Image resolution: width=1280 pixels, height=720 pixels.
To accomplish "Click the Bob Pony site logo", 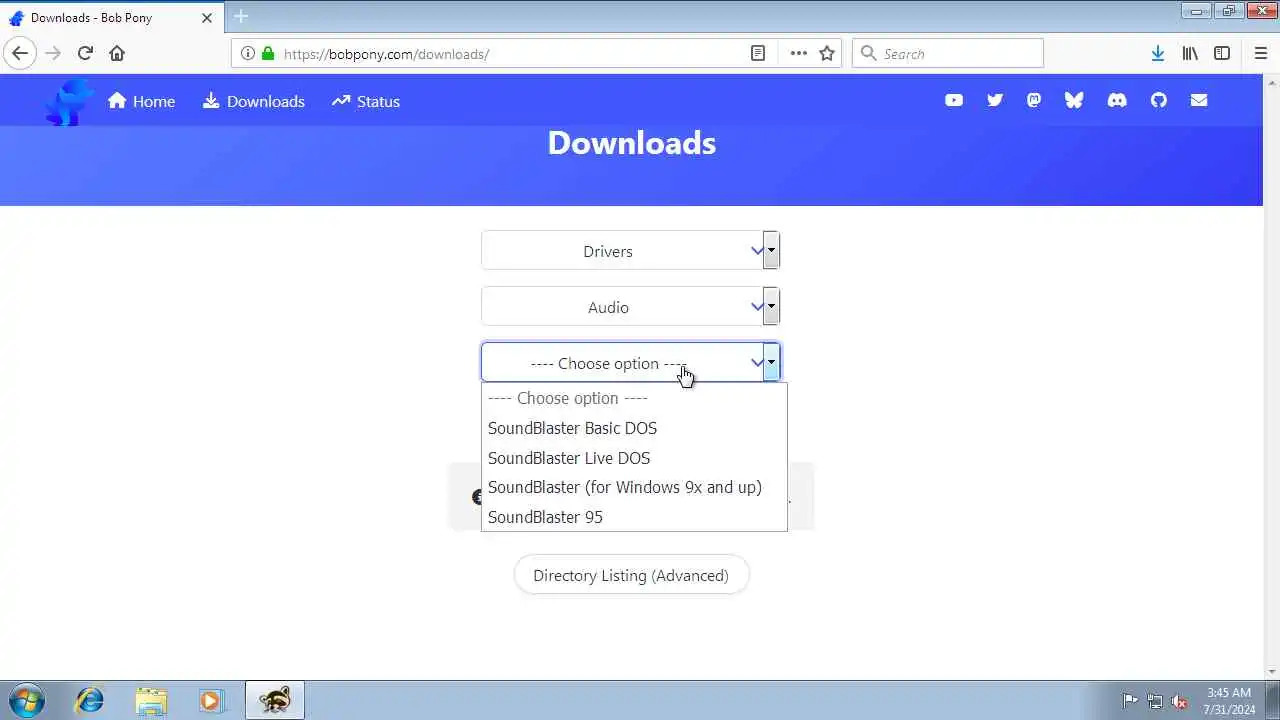I will click(x=69, y=102).
